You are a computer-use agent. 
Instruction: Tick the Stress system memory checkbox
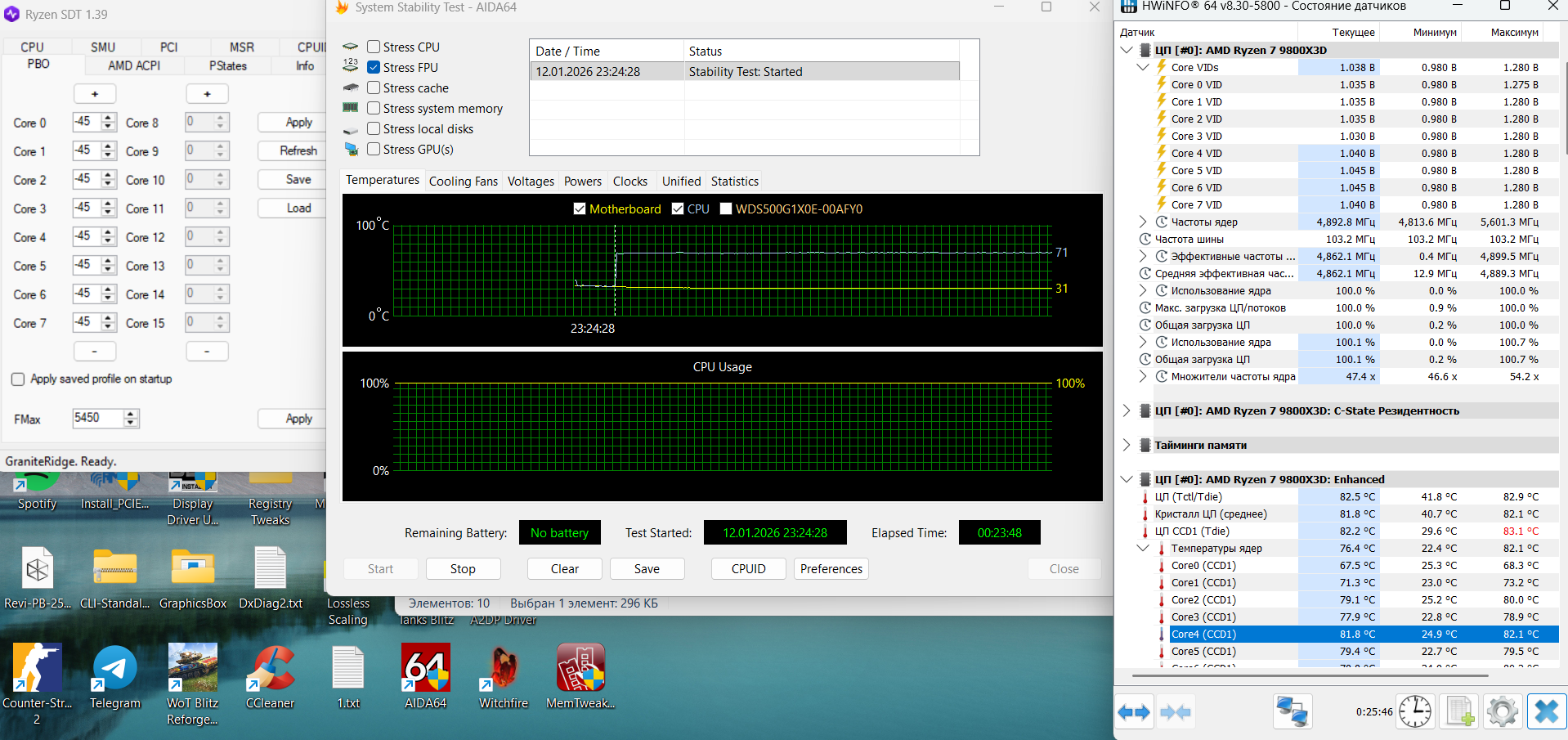[x=374, y=108]
